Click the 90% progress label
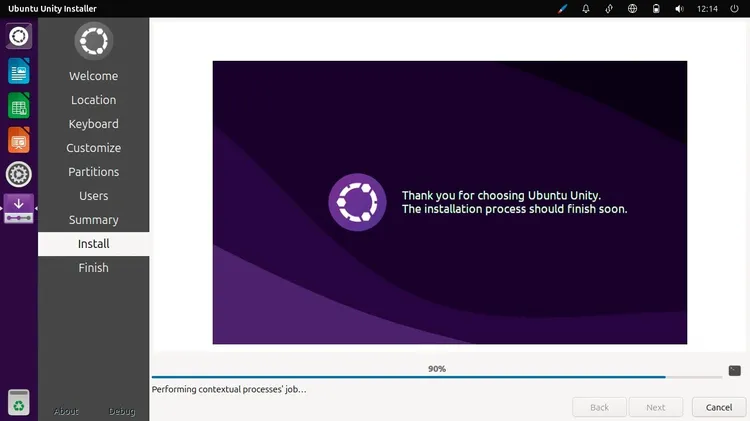The image size is (750, 421). [437, 369]
